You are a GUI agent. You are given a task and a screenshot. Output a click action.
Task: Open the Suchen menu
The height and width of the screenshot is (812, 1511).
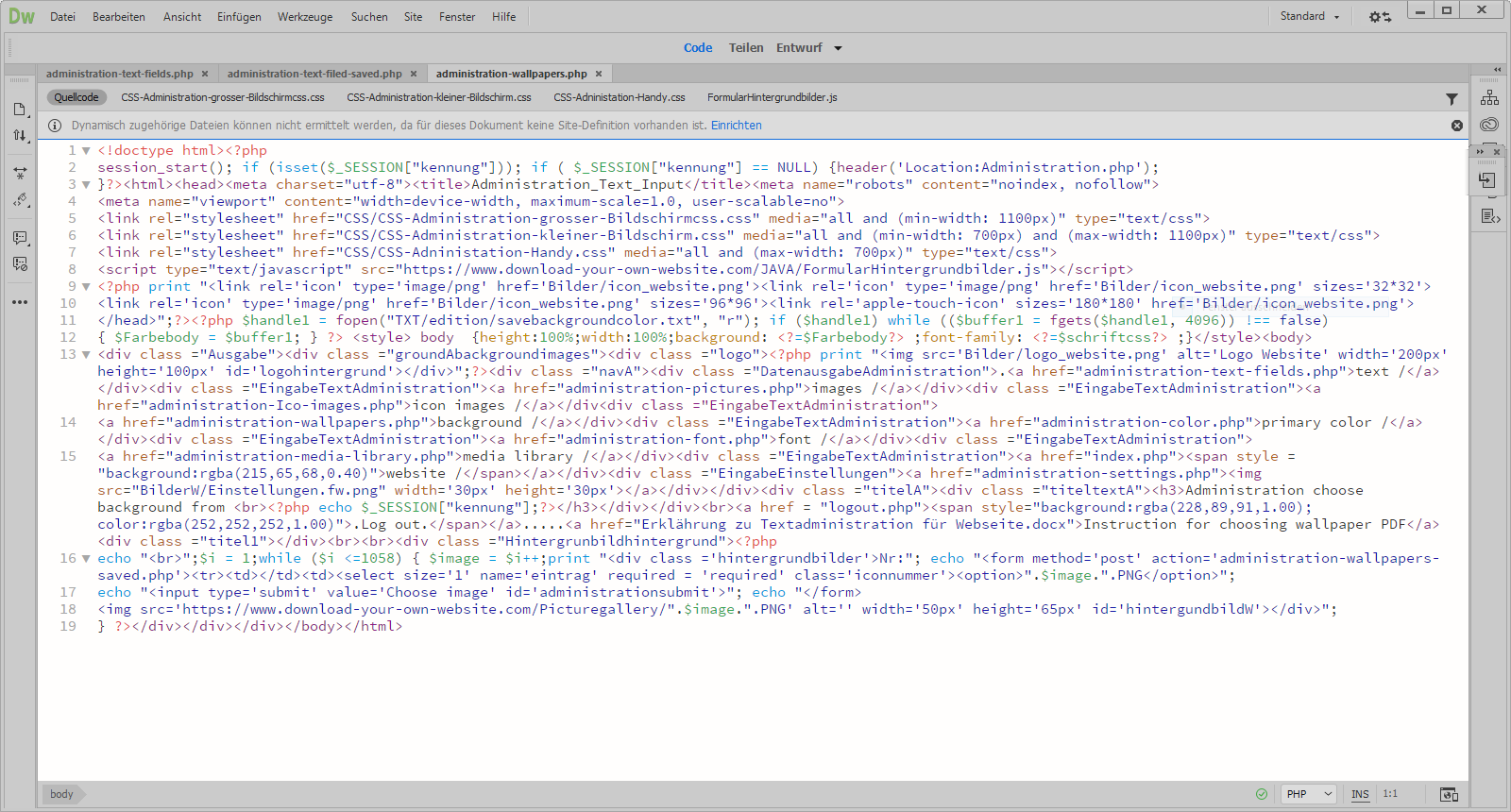click(x=369, y=17)
